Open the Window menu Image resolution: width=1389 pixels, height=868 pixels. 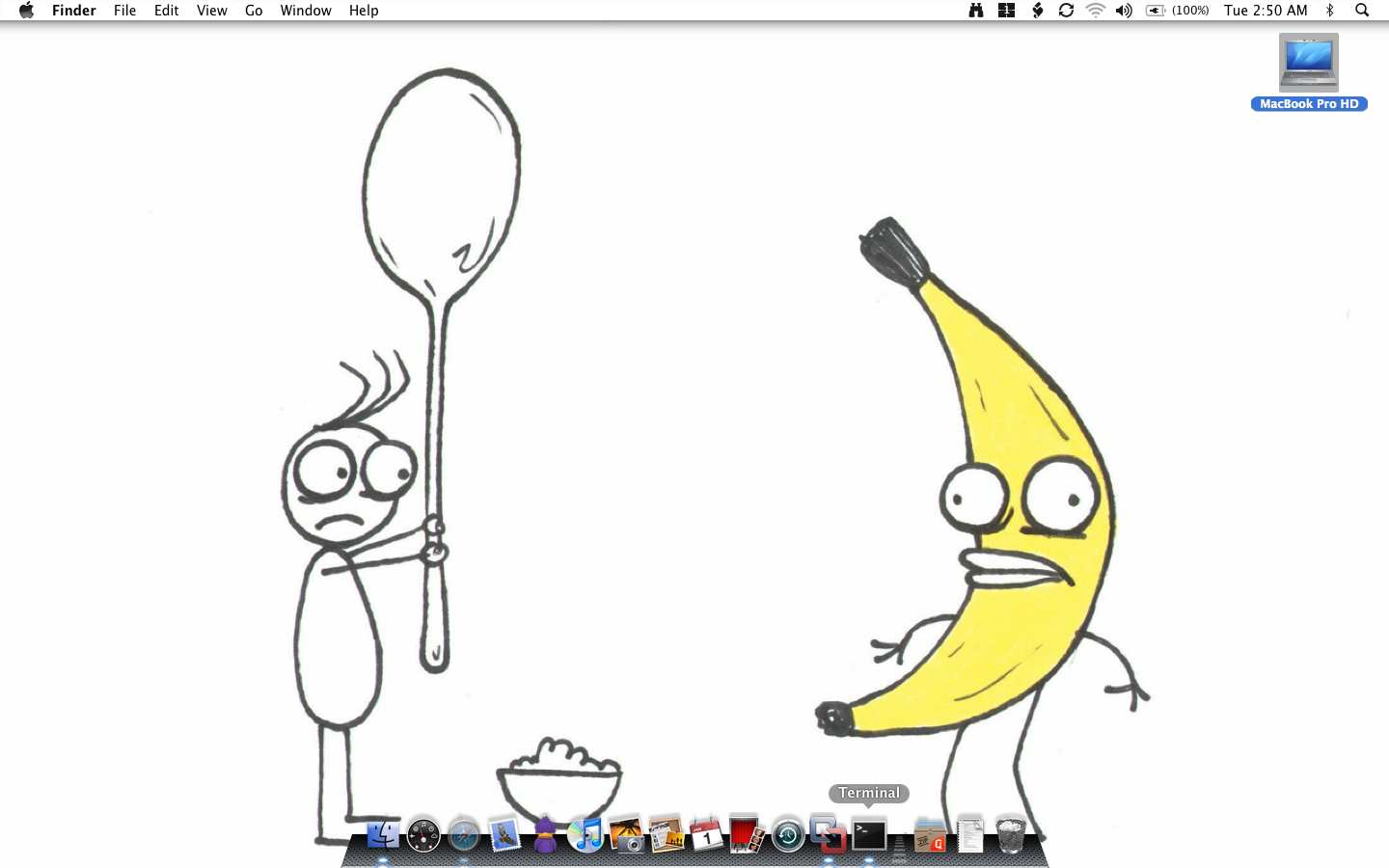coord(306,11)
